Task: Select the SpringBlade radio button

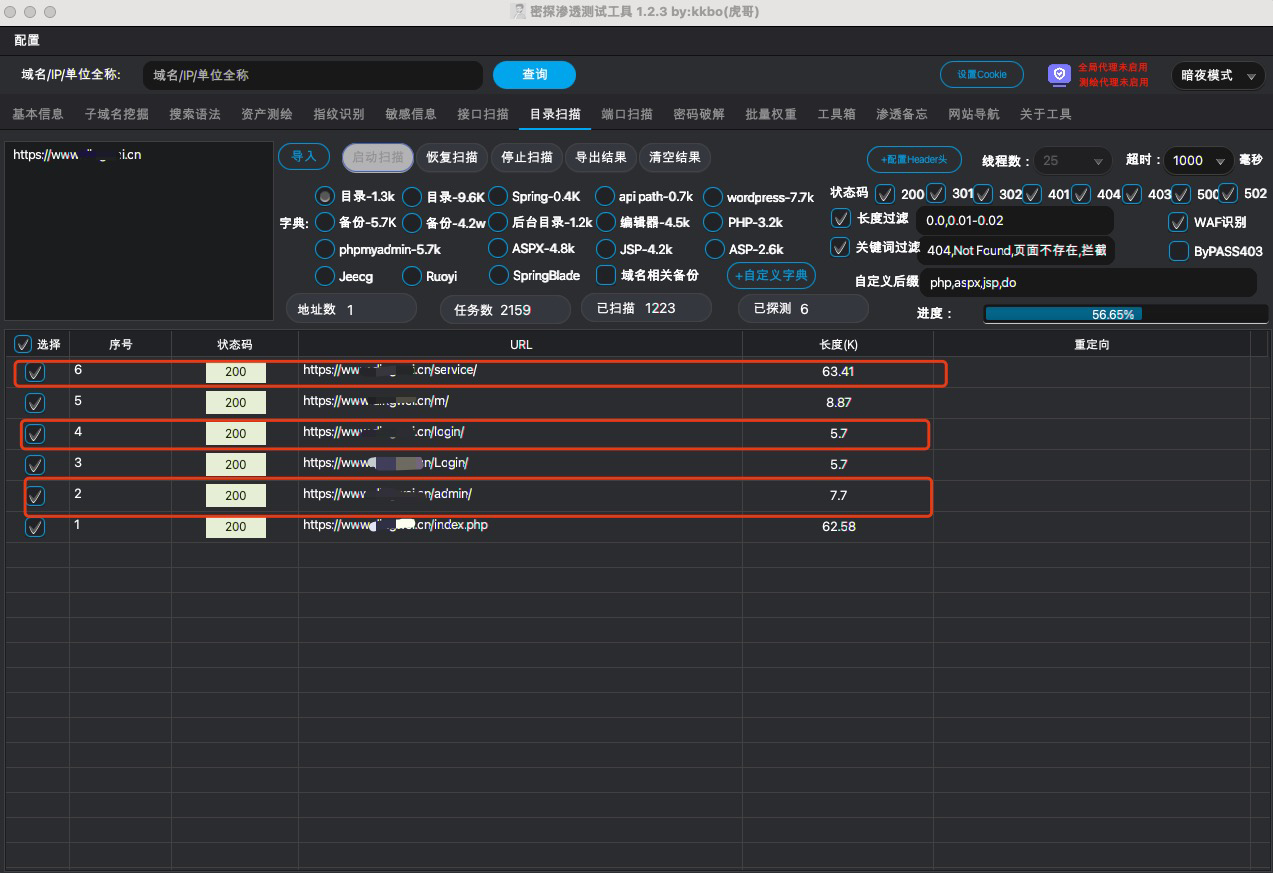Action: 498,275
